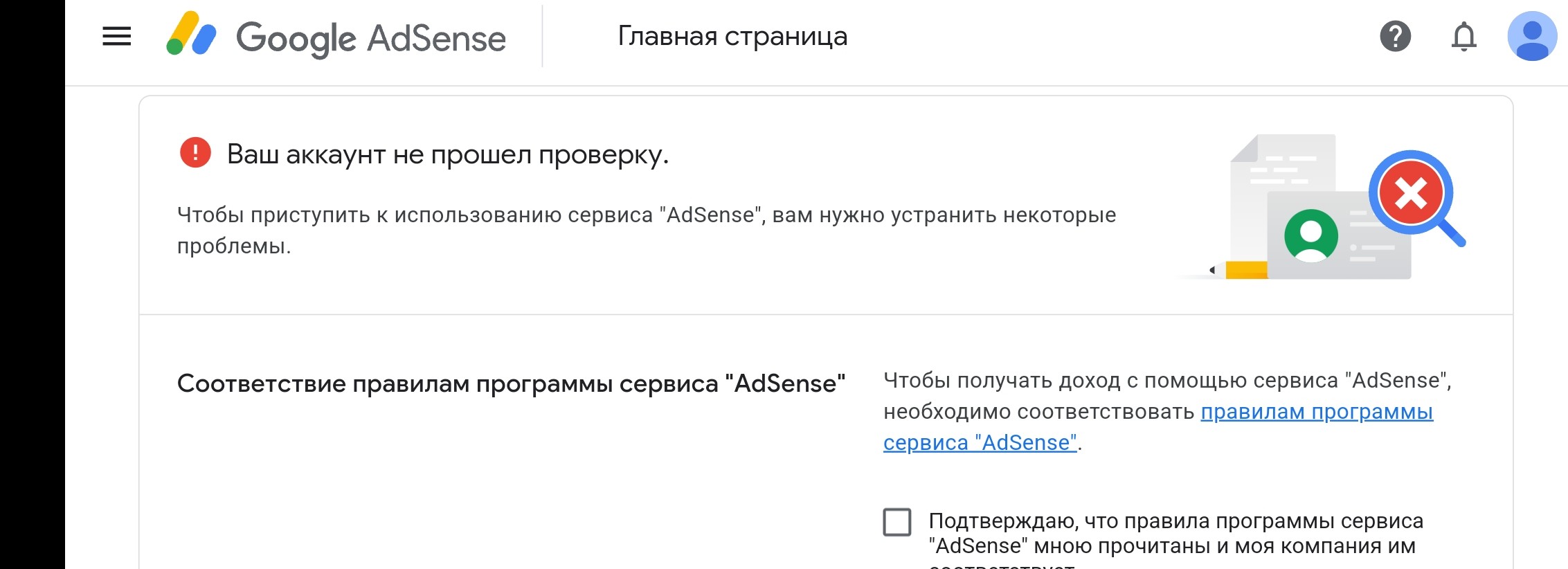Select the Главная страница page title

tap(732, 36)
